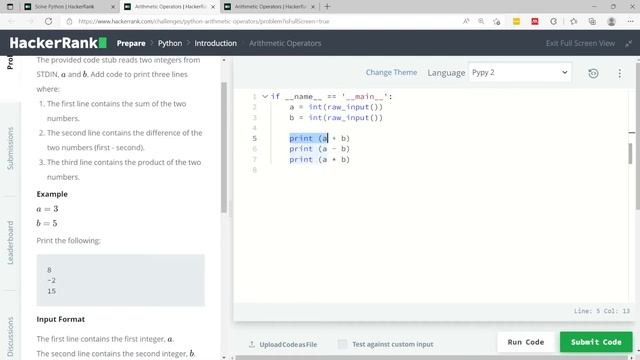
Task: Open the browser profile avatar
Action: tap(611, 21)
